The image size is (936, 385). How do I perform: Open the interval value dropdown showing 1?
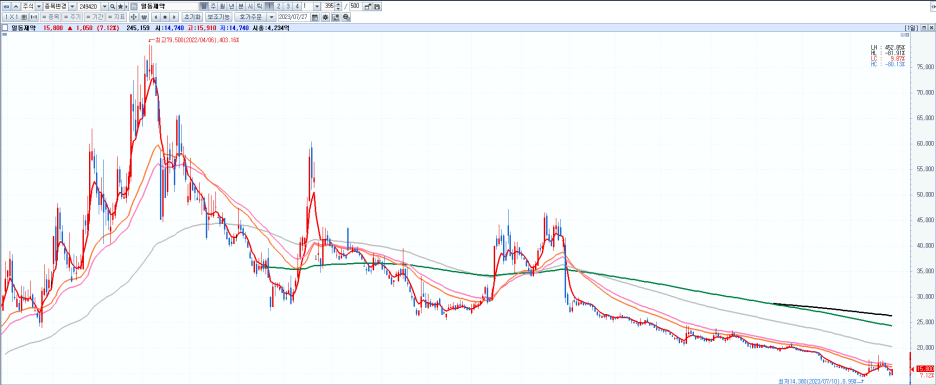pos(316,6)
